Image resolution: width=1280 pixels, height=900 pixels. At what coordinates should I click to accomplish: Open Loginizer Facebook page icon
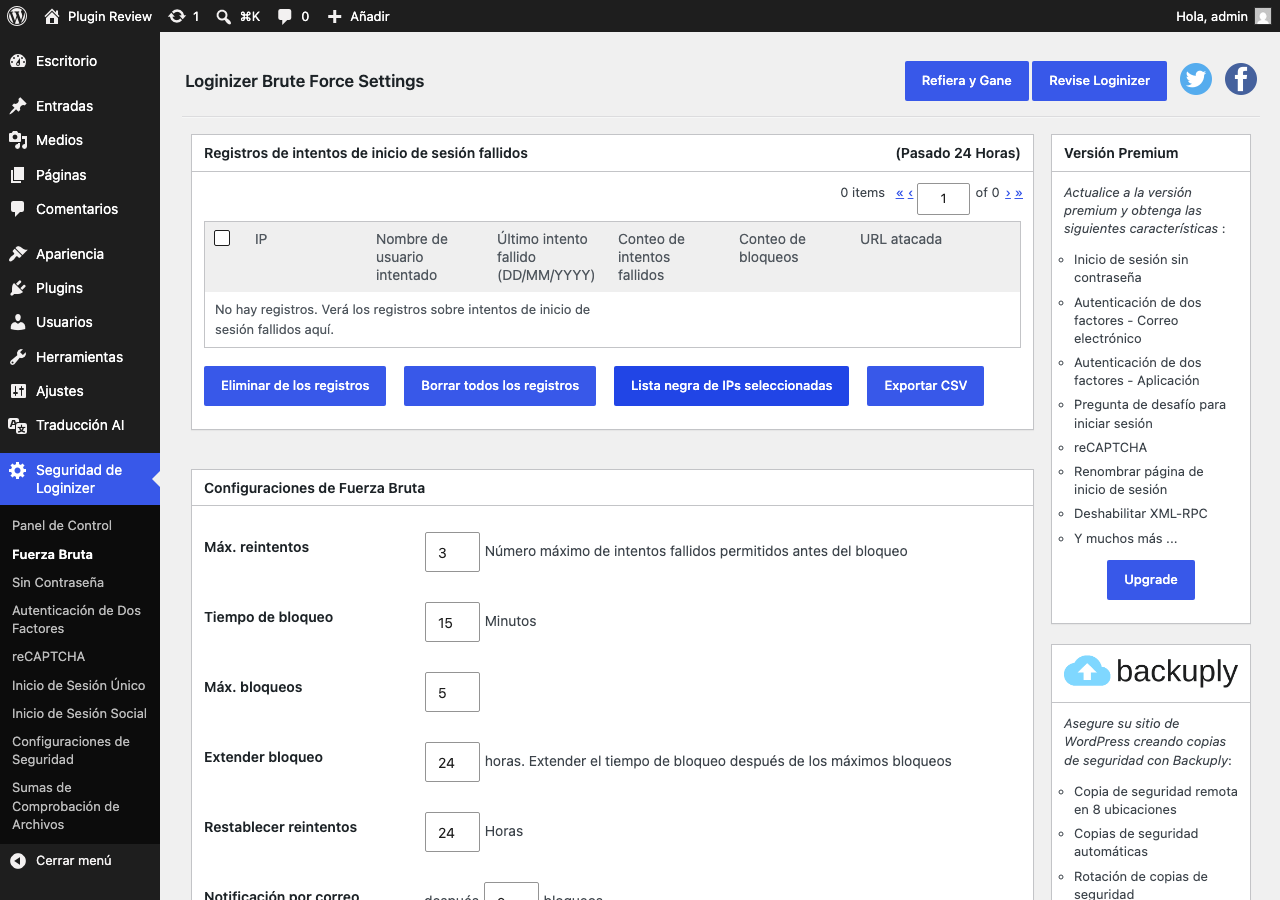(x=1241, y=79)
